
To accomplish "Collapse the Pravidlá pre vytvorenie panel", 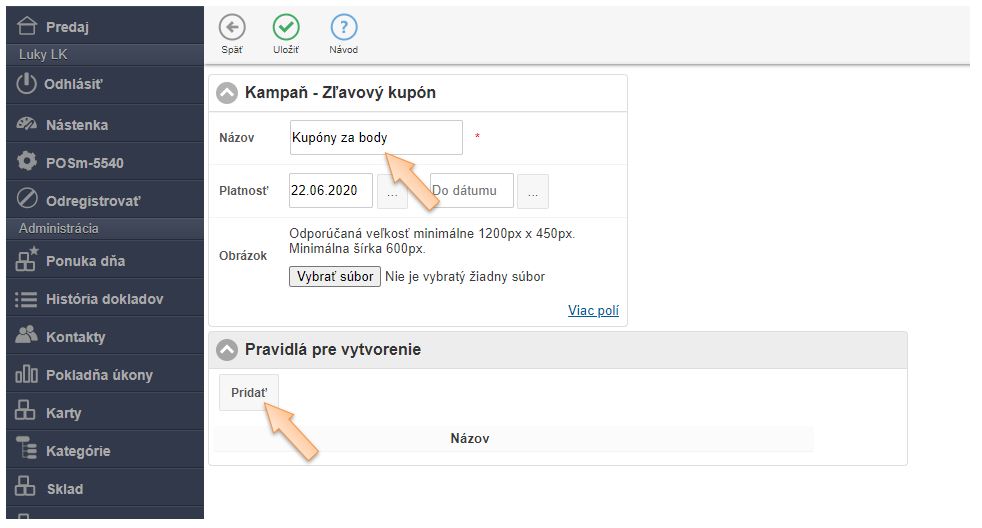I will pos(228,350).
